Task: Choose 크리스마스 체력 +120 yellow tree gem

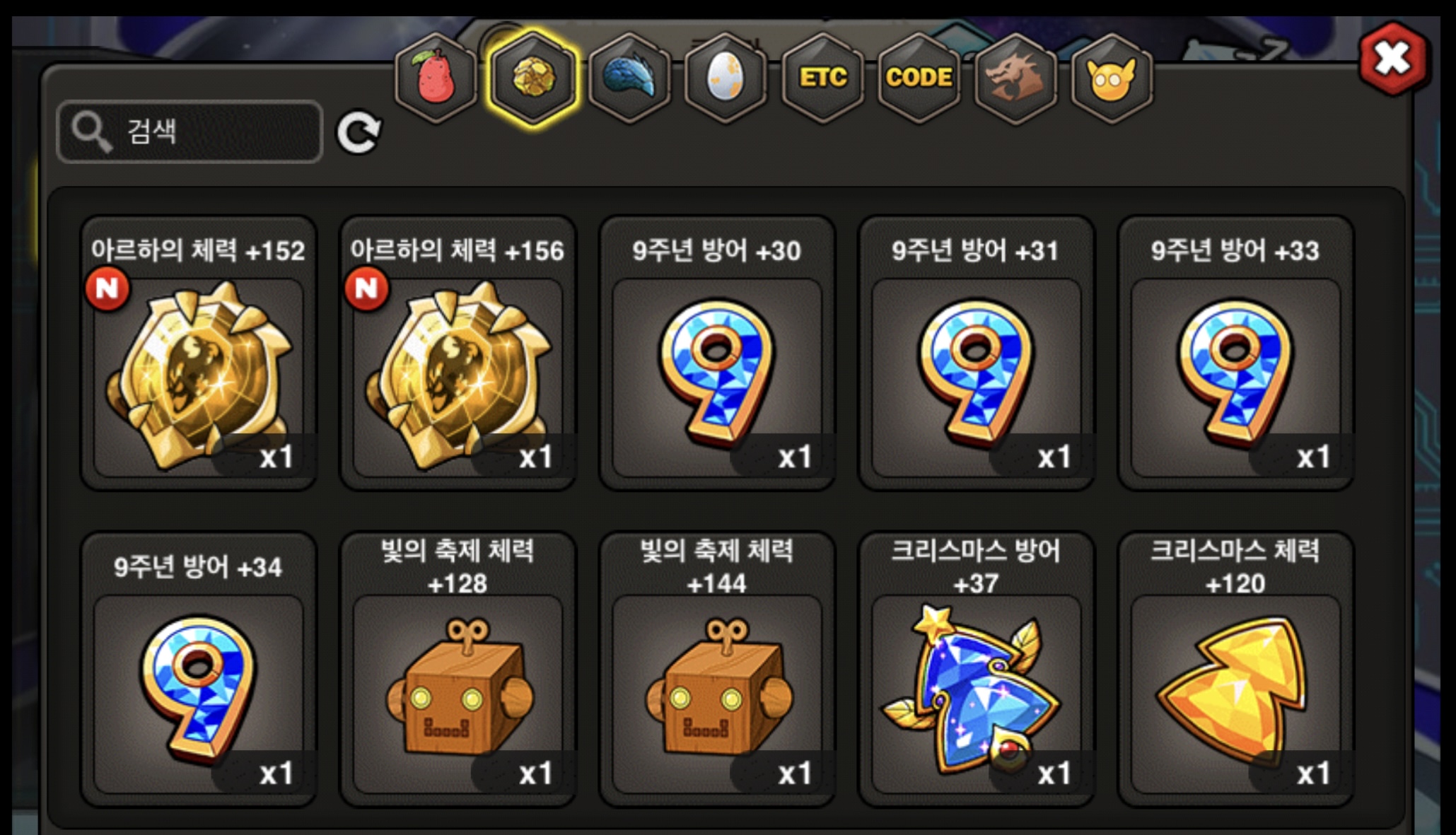Action: pyautogui.click(x=1235, y=669)
